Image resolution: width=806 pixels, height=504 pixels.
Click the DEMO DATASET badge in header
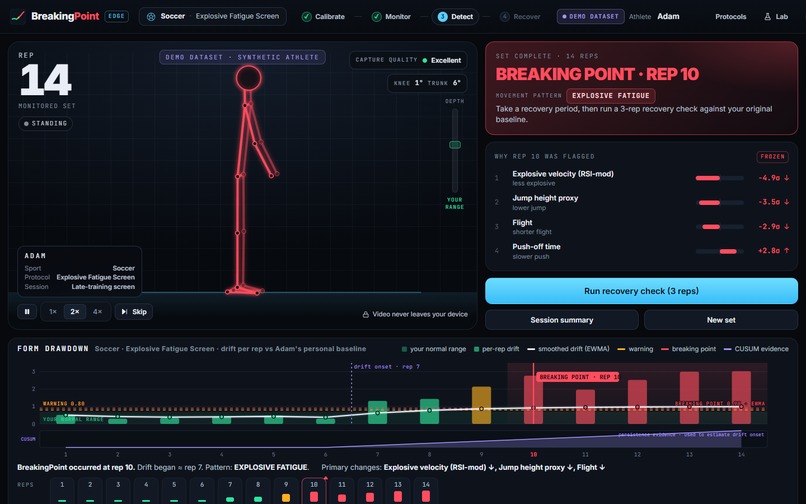click(x=591, y=16)
